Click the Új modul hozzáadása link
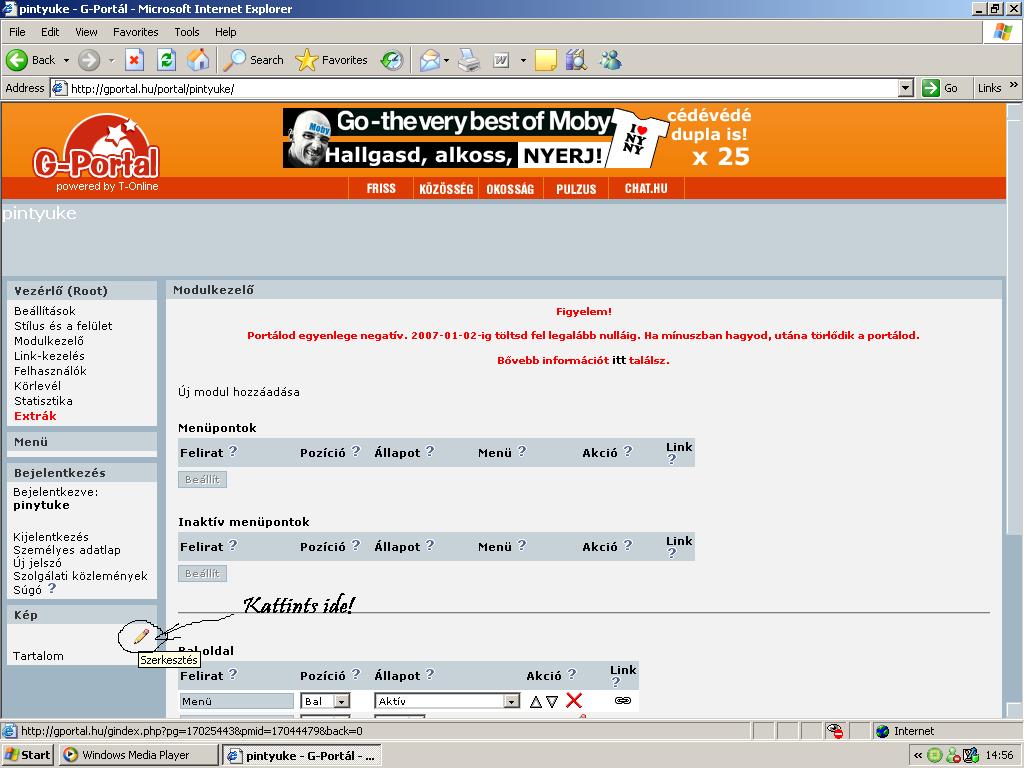1024x768 pixels. point(238,391)
